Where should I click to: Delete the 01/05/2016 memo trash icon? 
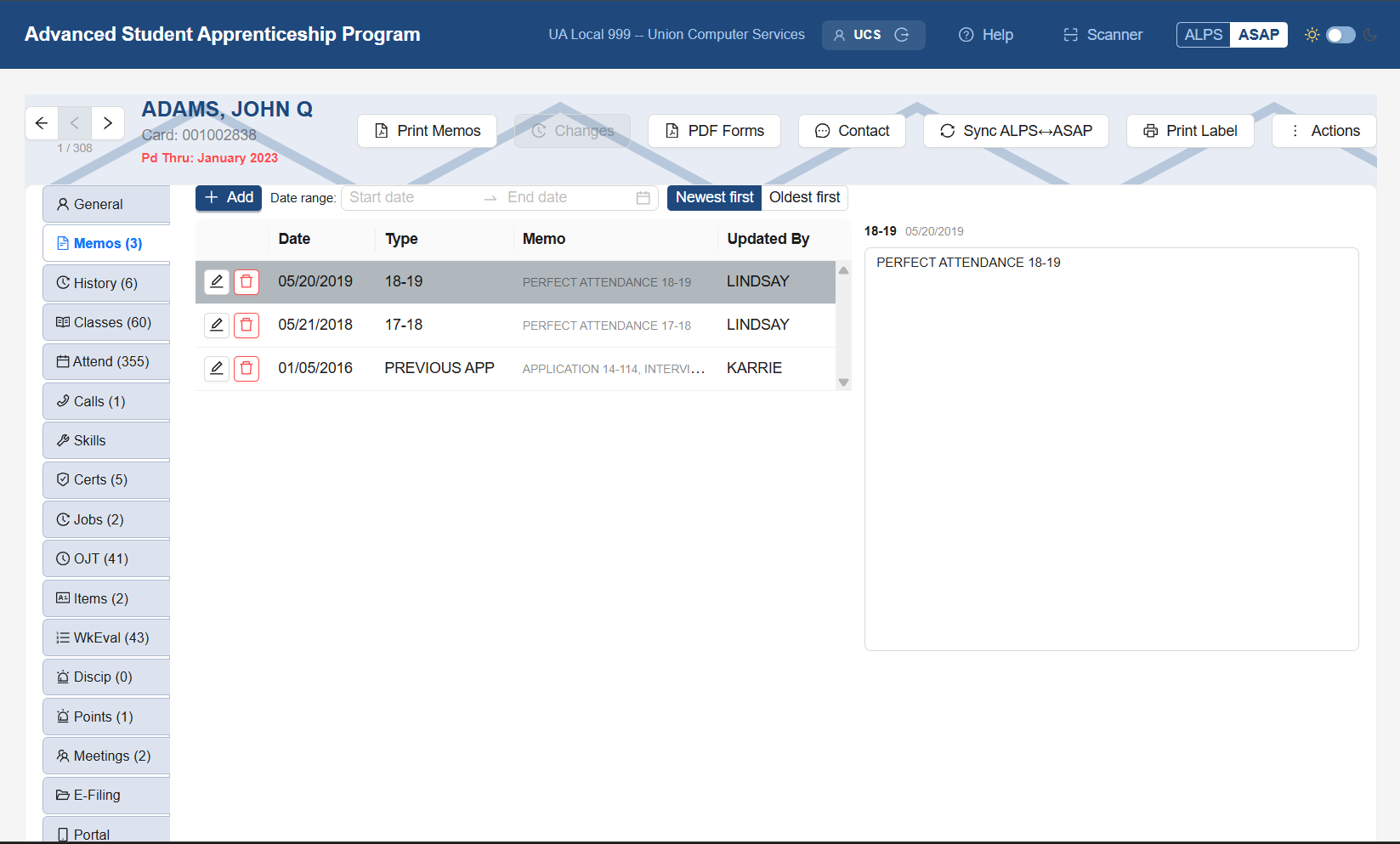(247, 368)
